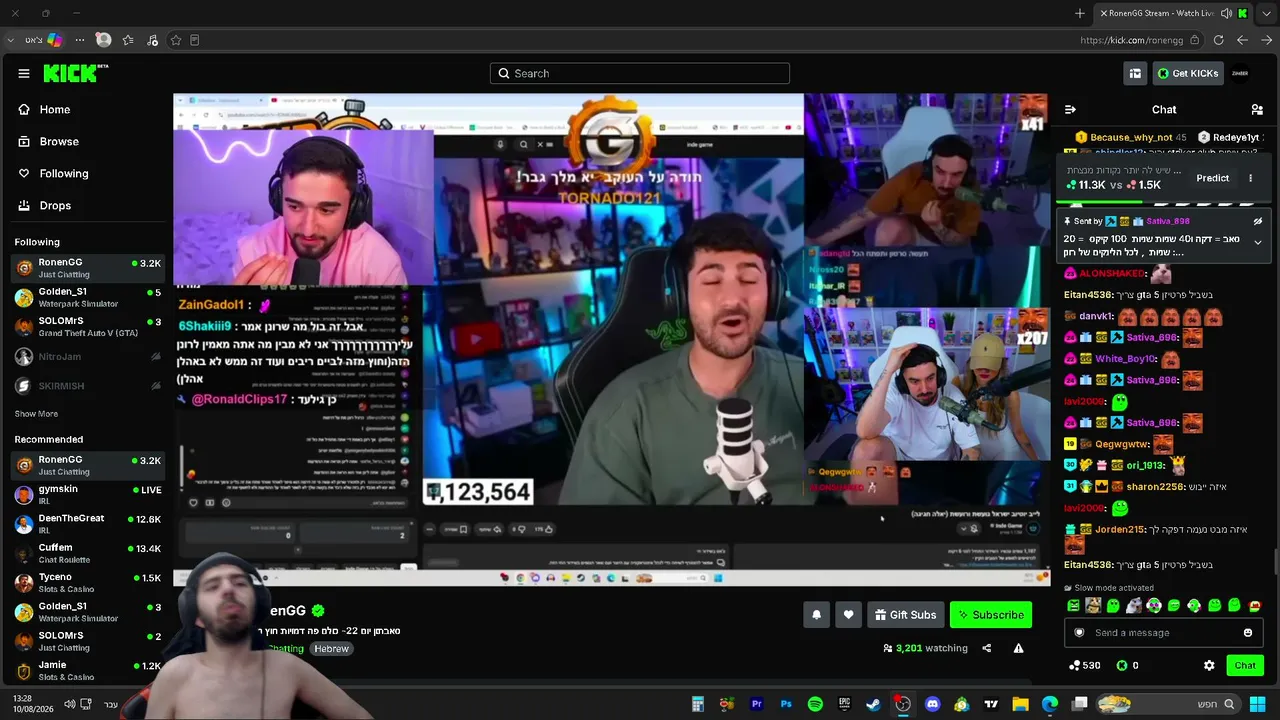Click the chat identity shield icon
Image resolution: width=1280 pixels, height=720 pixels.
(x=1079, y=633)
